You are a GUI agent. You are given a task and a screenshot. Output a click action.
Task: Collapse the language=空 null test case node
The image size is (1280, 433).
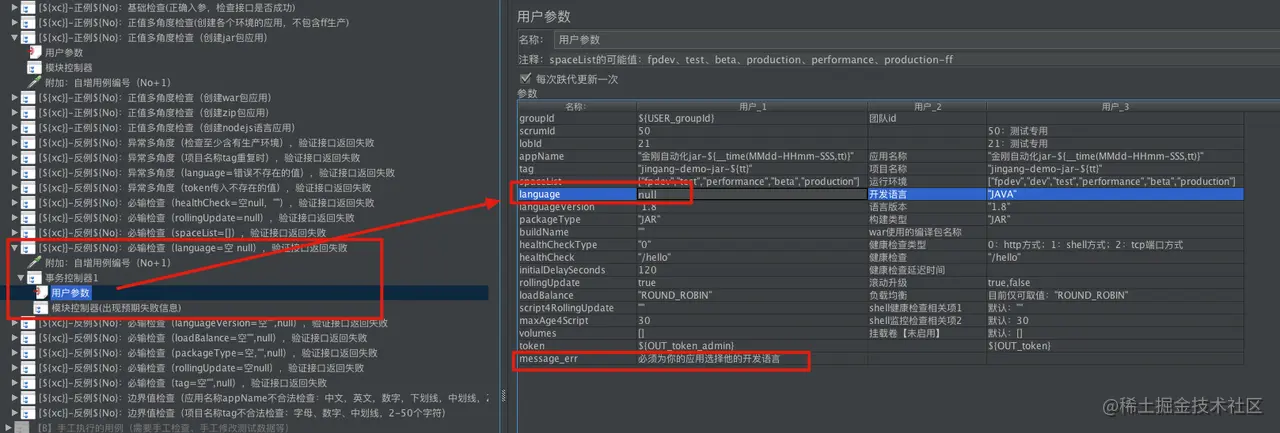click(14, 247)
